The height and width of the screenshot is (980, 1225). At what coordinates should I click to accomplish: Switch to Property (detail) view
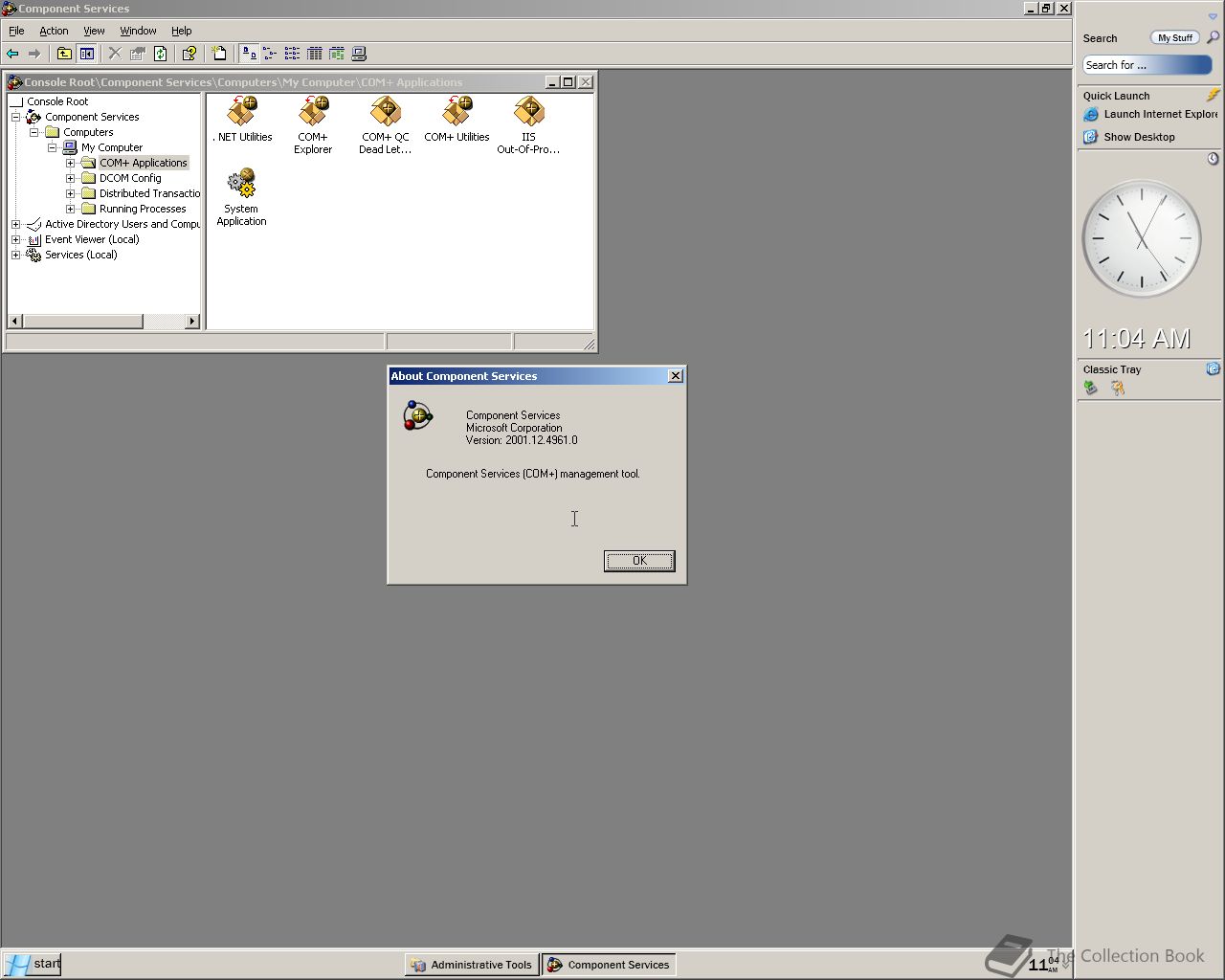[314, 54]
